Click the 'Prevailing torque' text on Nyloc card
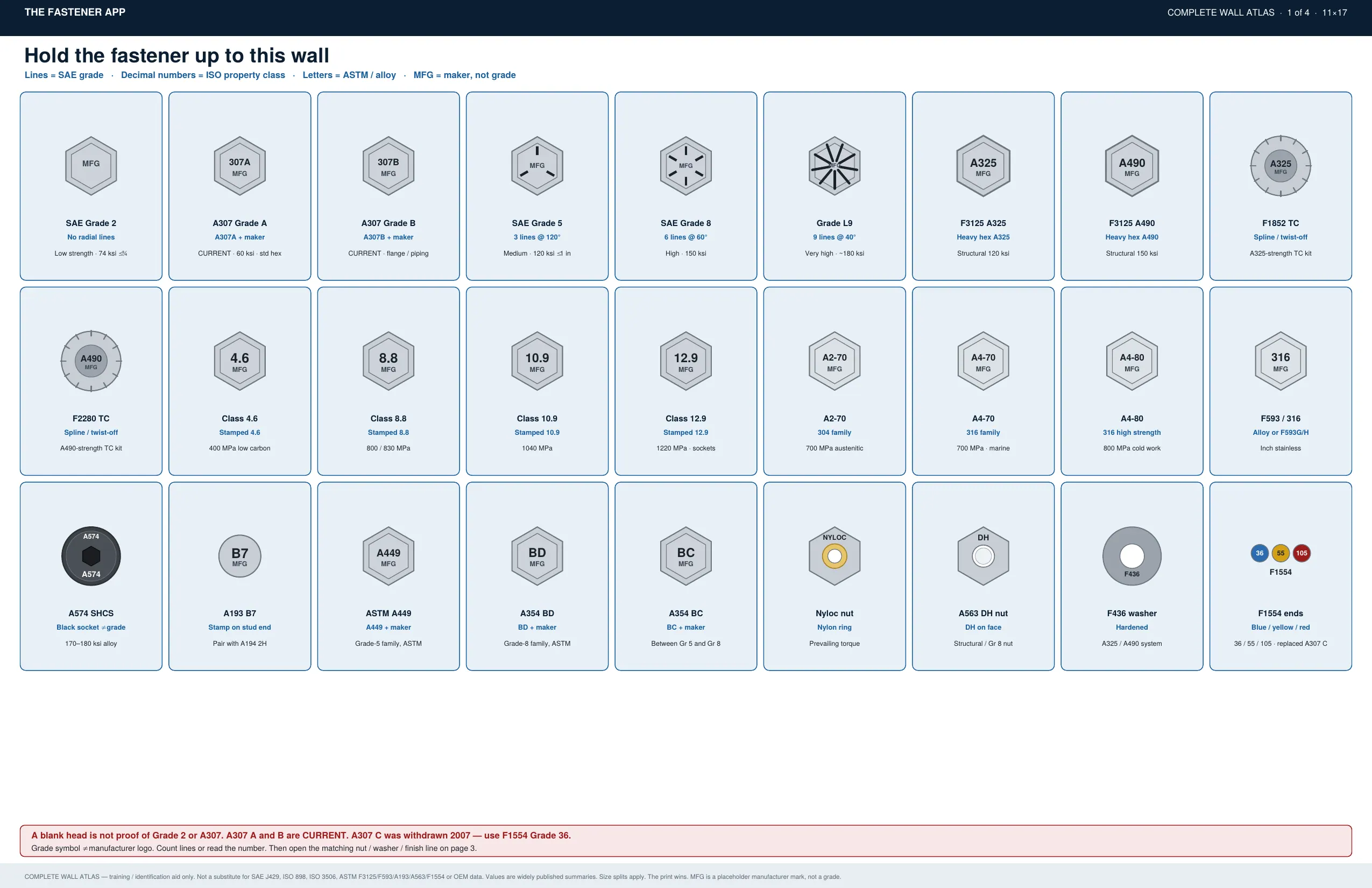Image resolution: width=1372 pixels, height=888 pixels. pyautogui.click(x=834, y=644)
